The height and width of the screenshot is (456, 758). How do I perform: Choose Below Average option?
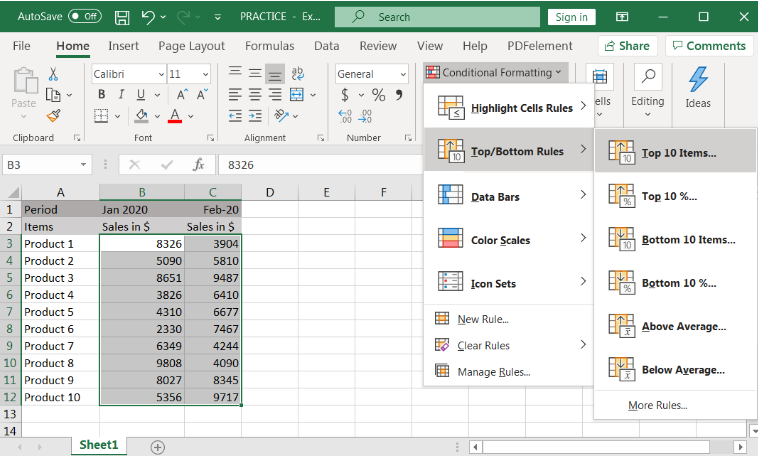tap(675, 370)
